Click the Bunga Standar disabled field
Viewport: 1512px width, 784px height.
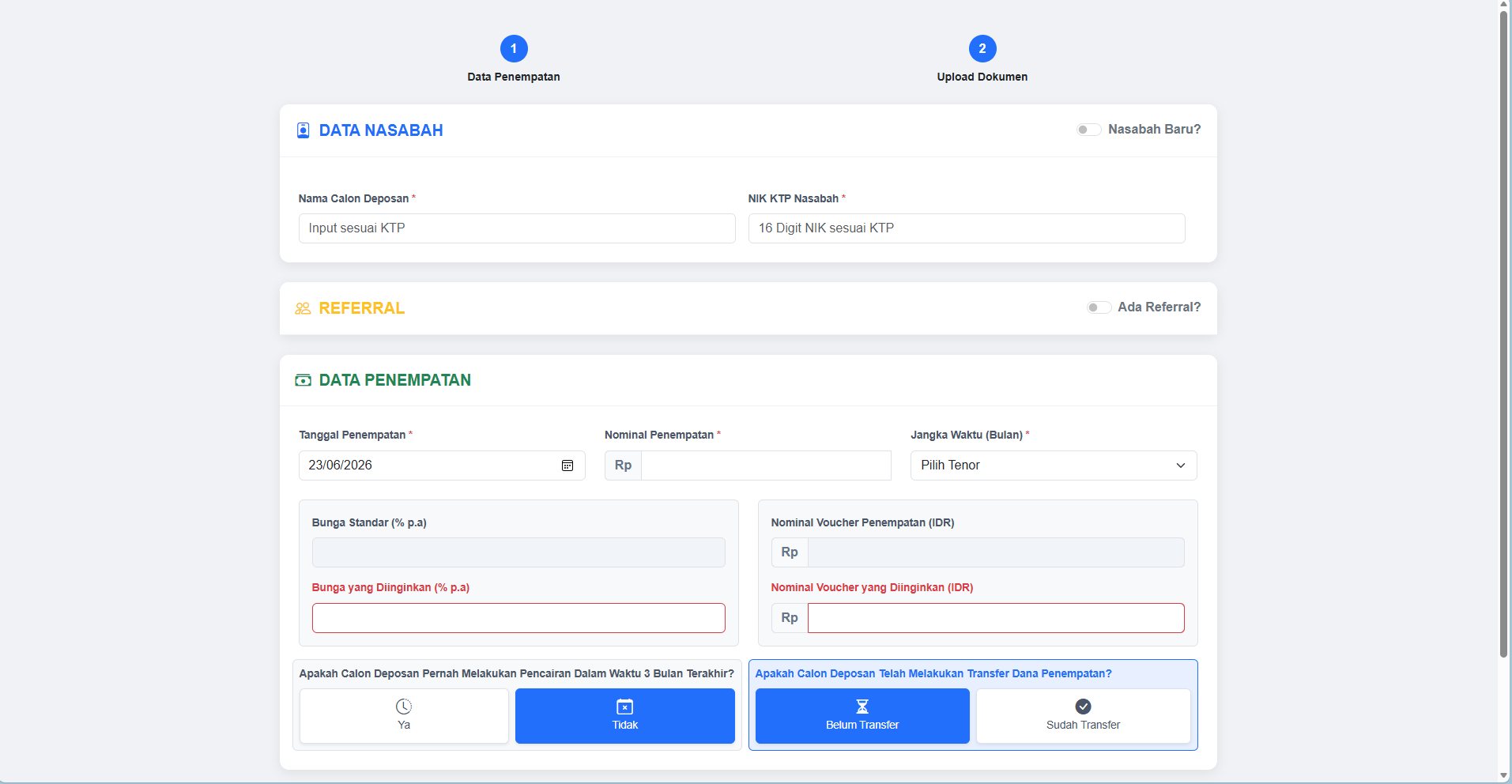[518, 552]
